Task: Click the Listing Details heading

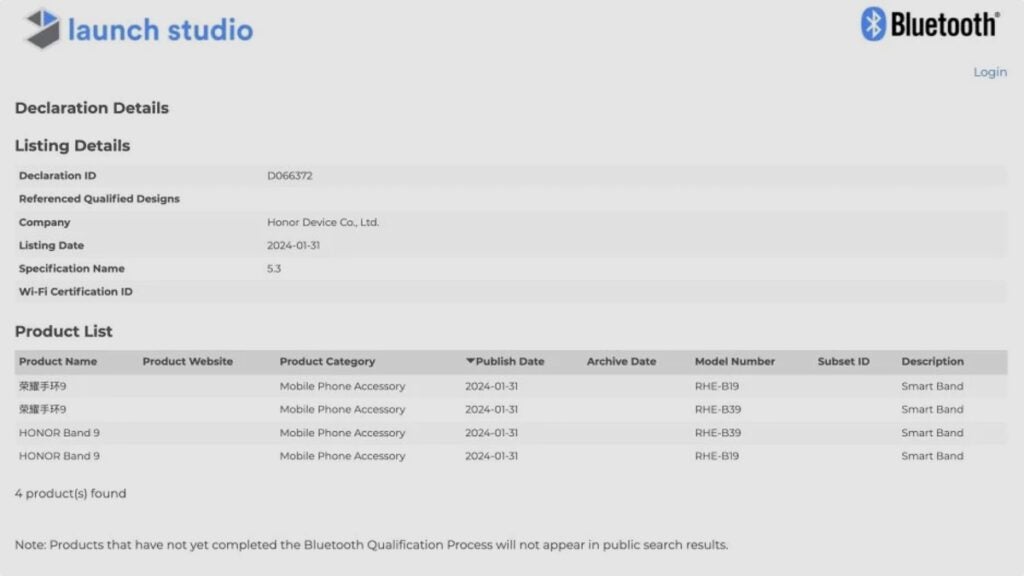Action: [x=72, y=146]
